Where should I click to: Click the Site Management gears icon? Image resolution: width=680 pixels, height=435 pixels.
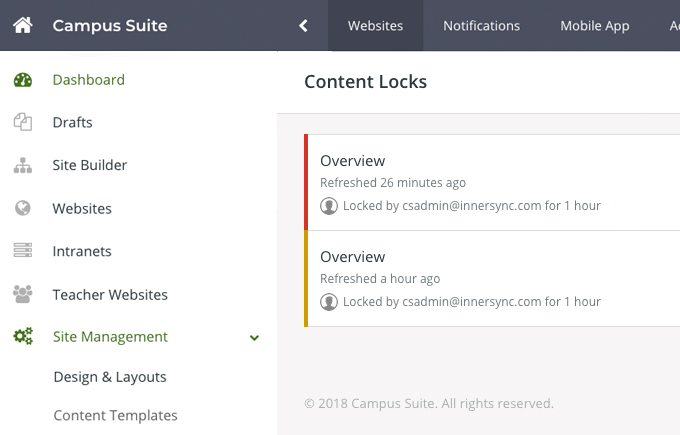(x=23, y=338)
